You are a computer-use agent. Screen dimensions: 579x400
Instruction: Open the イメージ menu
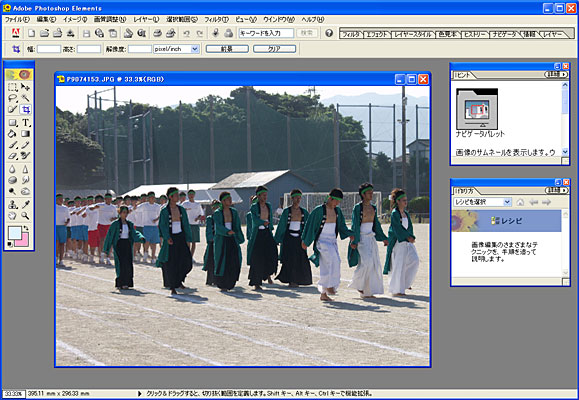tap(75, 20)
